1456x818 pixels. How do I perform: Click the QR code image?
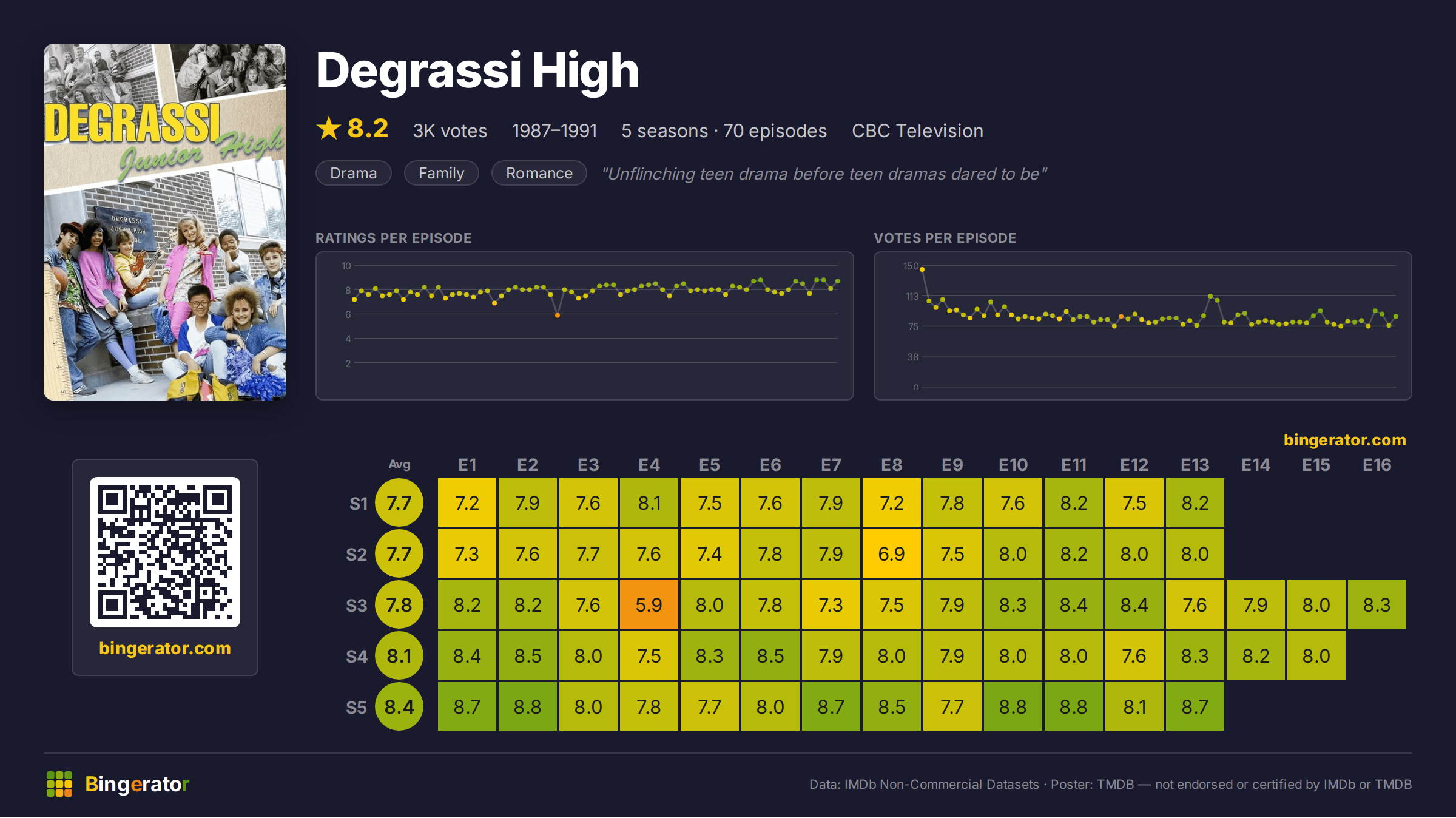(x=165, y=552)
